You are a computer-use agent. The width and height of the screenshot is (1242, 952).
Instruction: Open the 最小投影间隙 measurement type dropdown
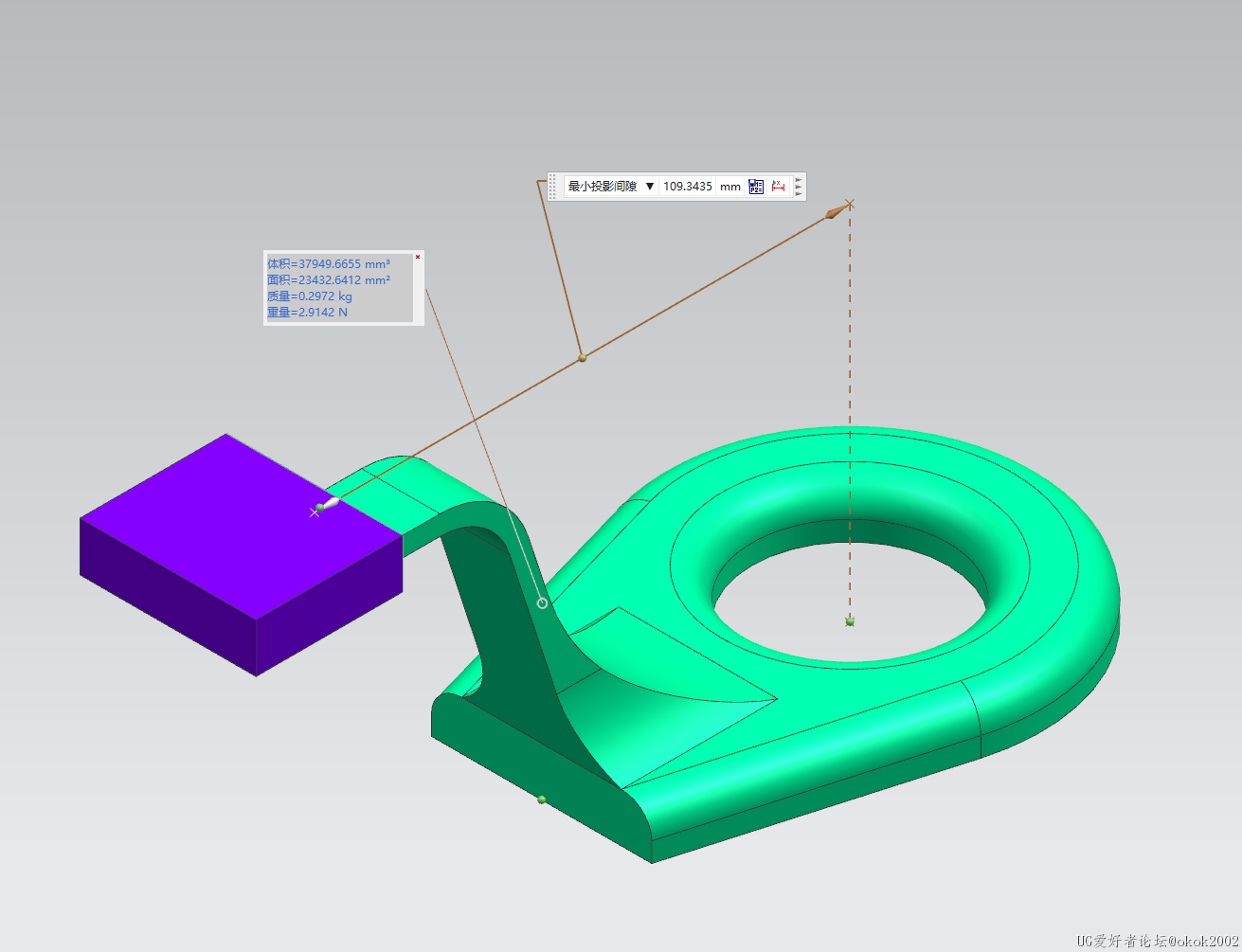611,187
